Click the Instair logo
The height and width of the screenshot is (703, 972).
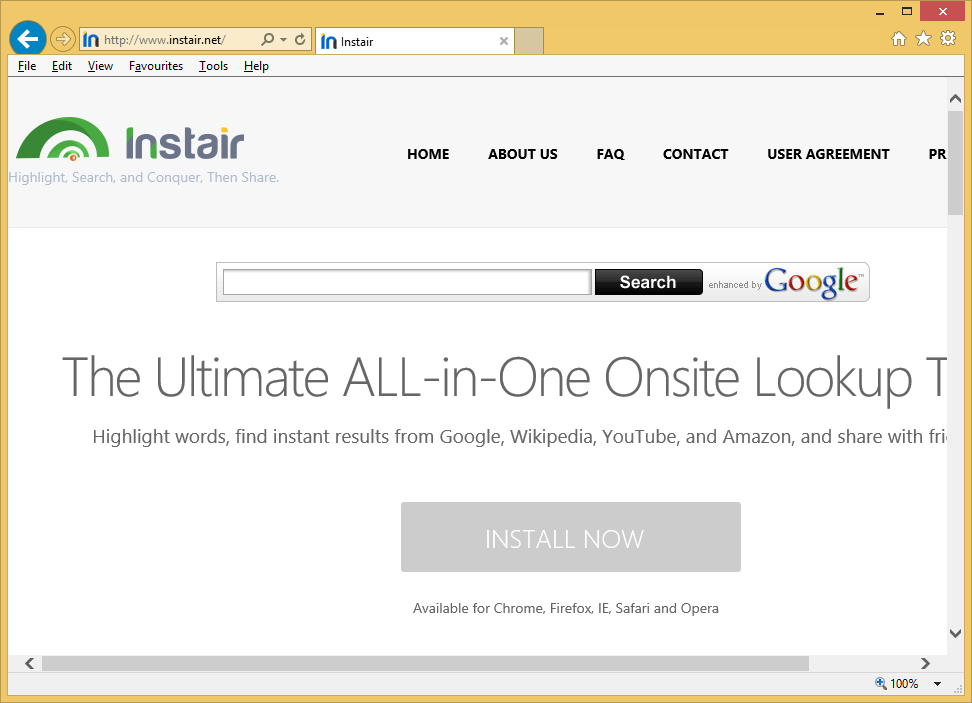point(131,143)
